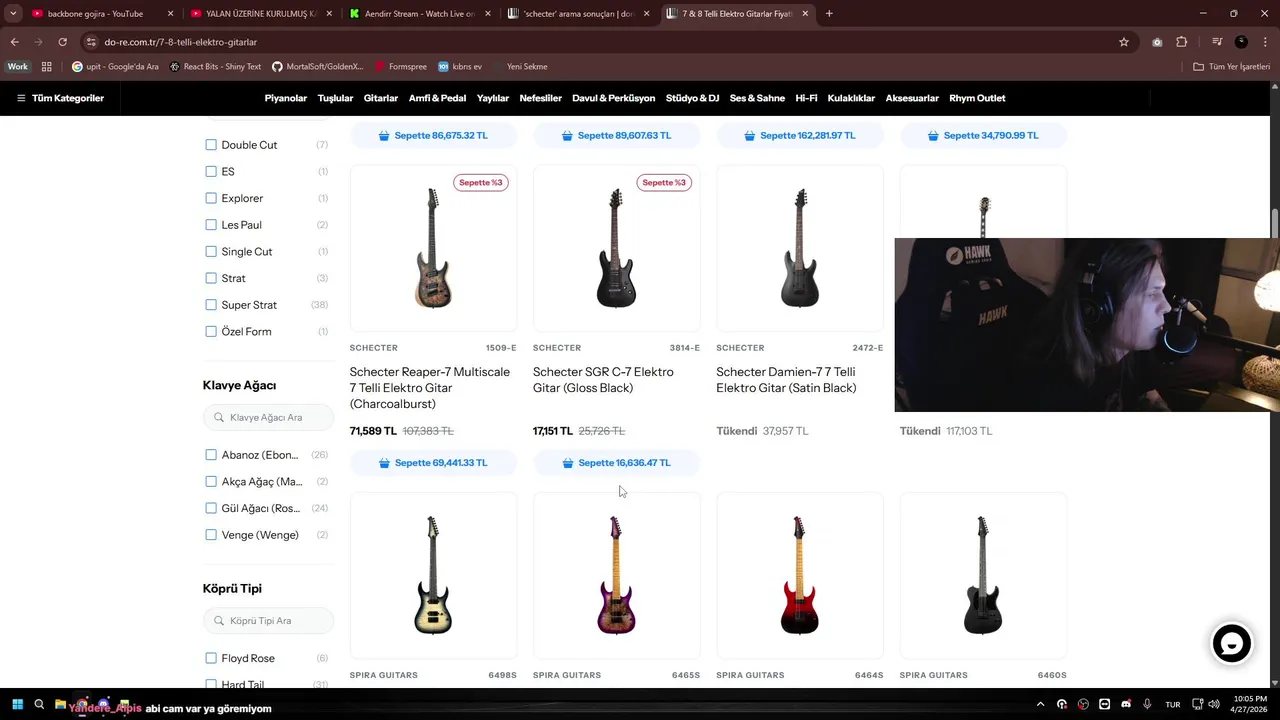1280x720 pixels.
Task: Open the Gitarlar category menu
Action: pos(381,98)
